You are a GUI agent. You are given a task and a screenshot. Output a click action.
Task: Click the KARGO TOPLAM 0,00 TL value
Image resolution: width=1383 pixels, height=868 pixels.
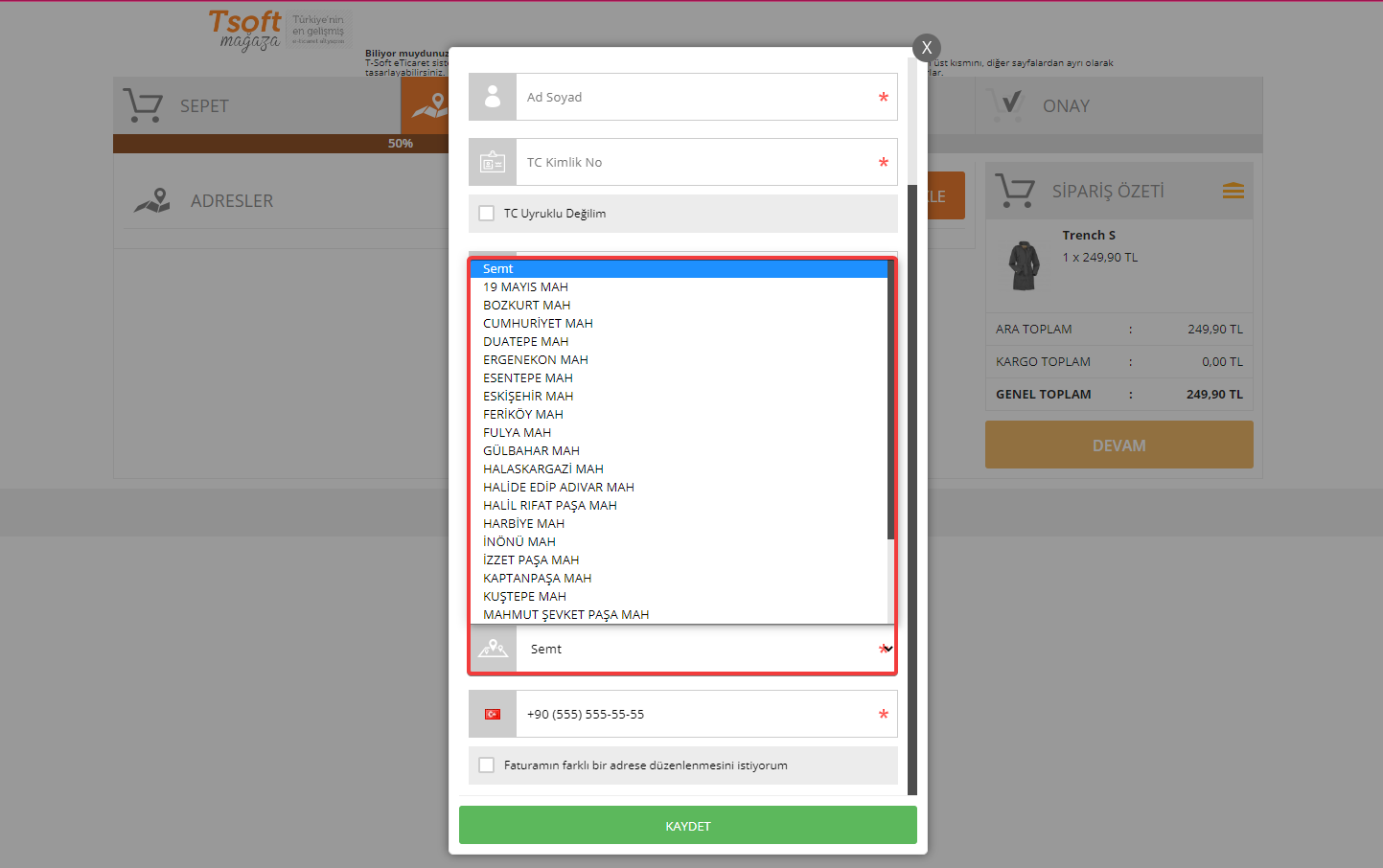1222,362
